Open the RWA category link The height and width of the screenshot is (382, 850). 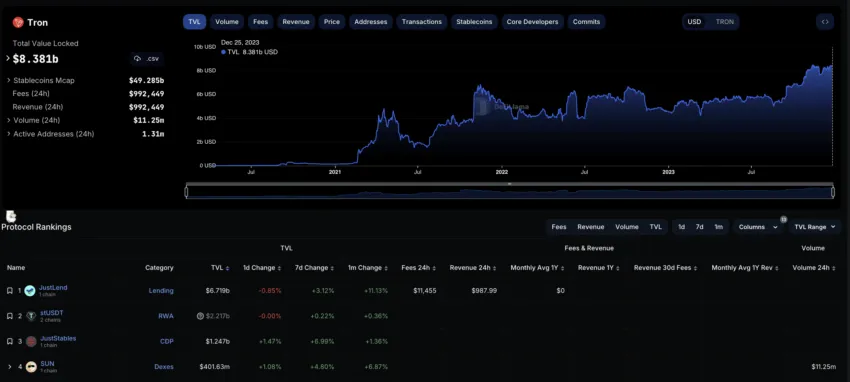[x=166, y=316]
